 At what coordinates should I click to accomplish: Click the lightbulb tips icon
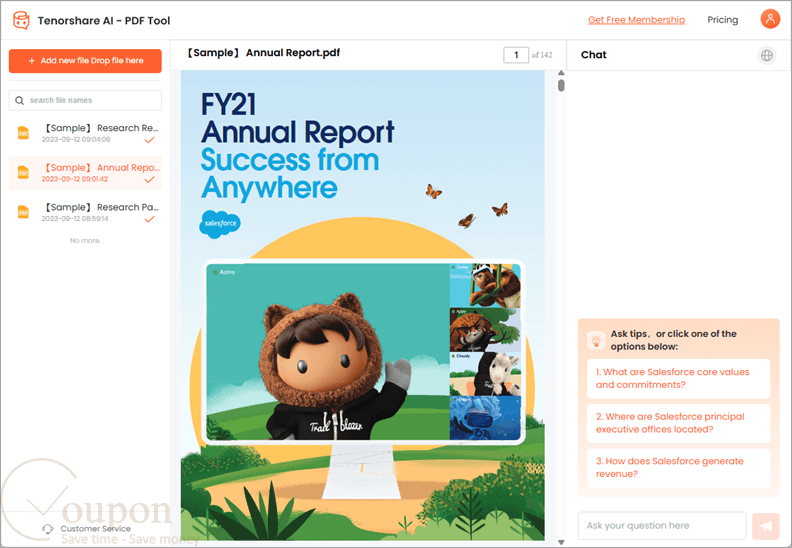pos(596,340)
